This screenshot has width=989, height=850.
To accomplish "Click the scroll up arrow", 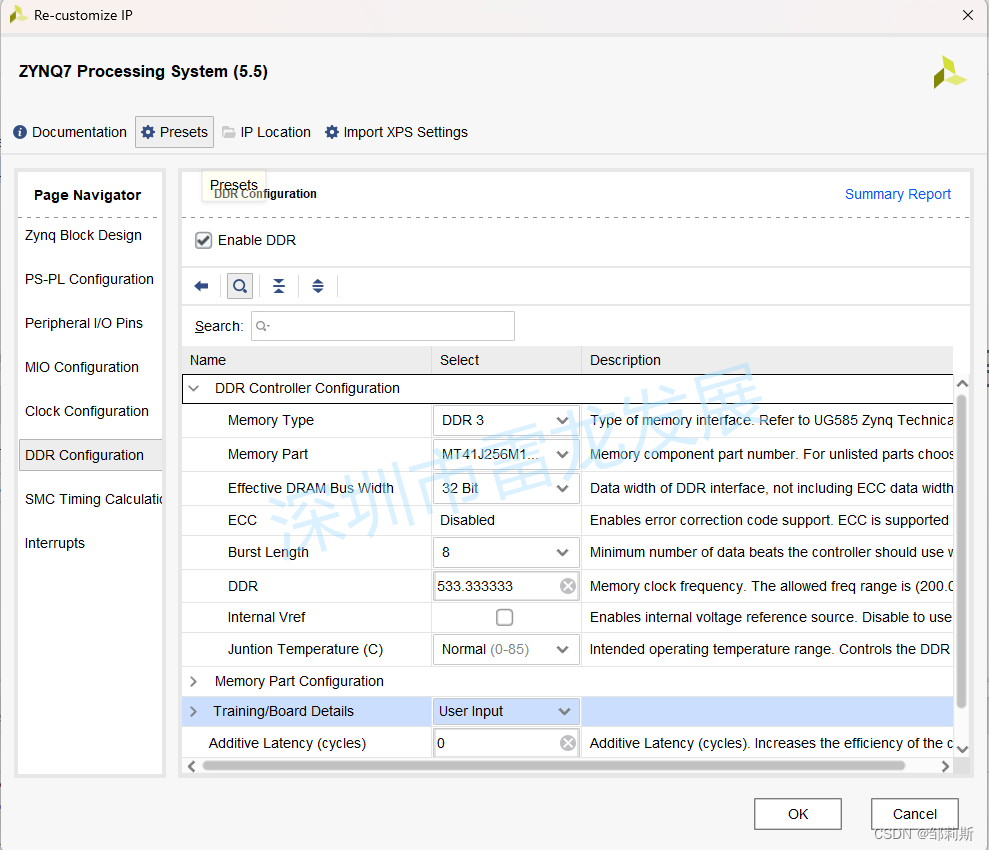I will point(962,383).
